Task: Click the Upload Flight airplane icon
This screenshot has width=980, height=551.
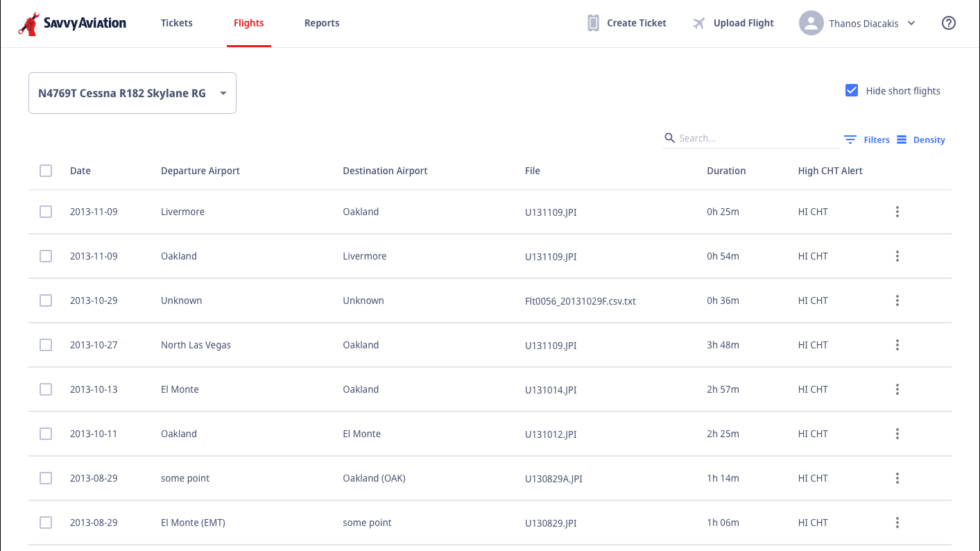Action: [x=699, y=23]
